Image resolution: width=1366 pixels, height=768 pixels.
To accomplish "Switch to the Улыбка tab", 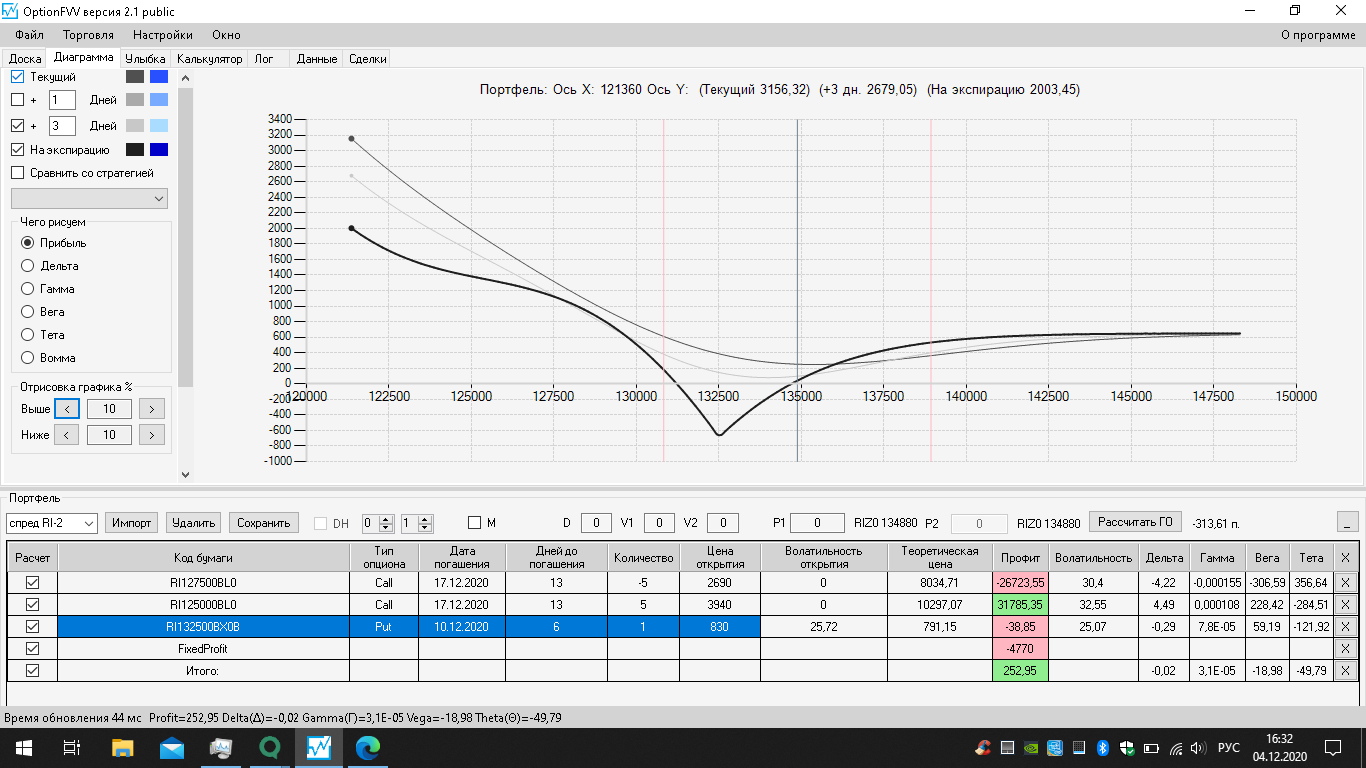I will point(145,59).
